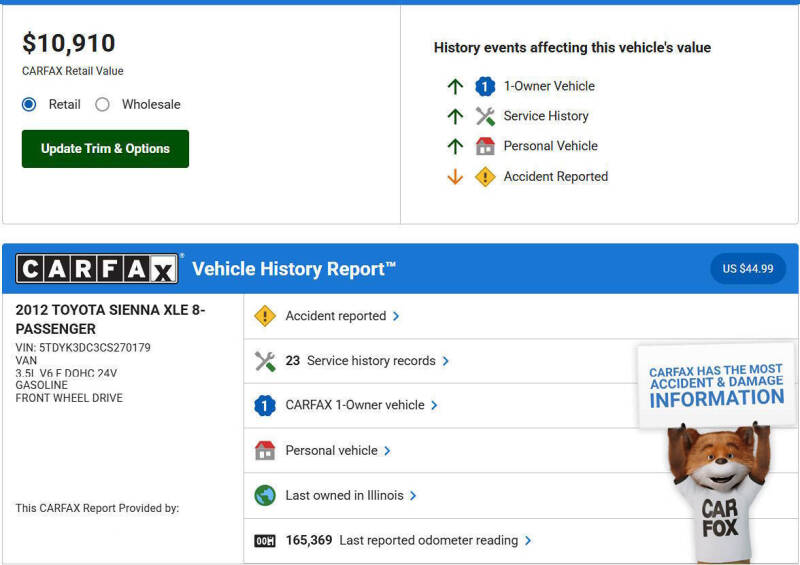The image size is (800, 565).
Task: Click the Accident Reported icon in value events
Action: (x=485, y=177)
